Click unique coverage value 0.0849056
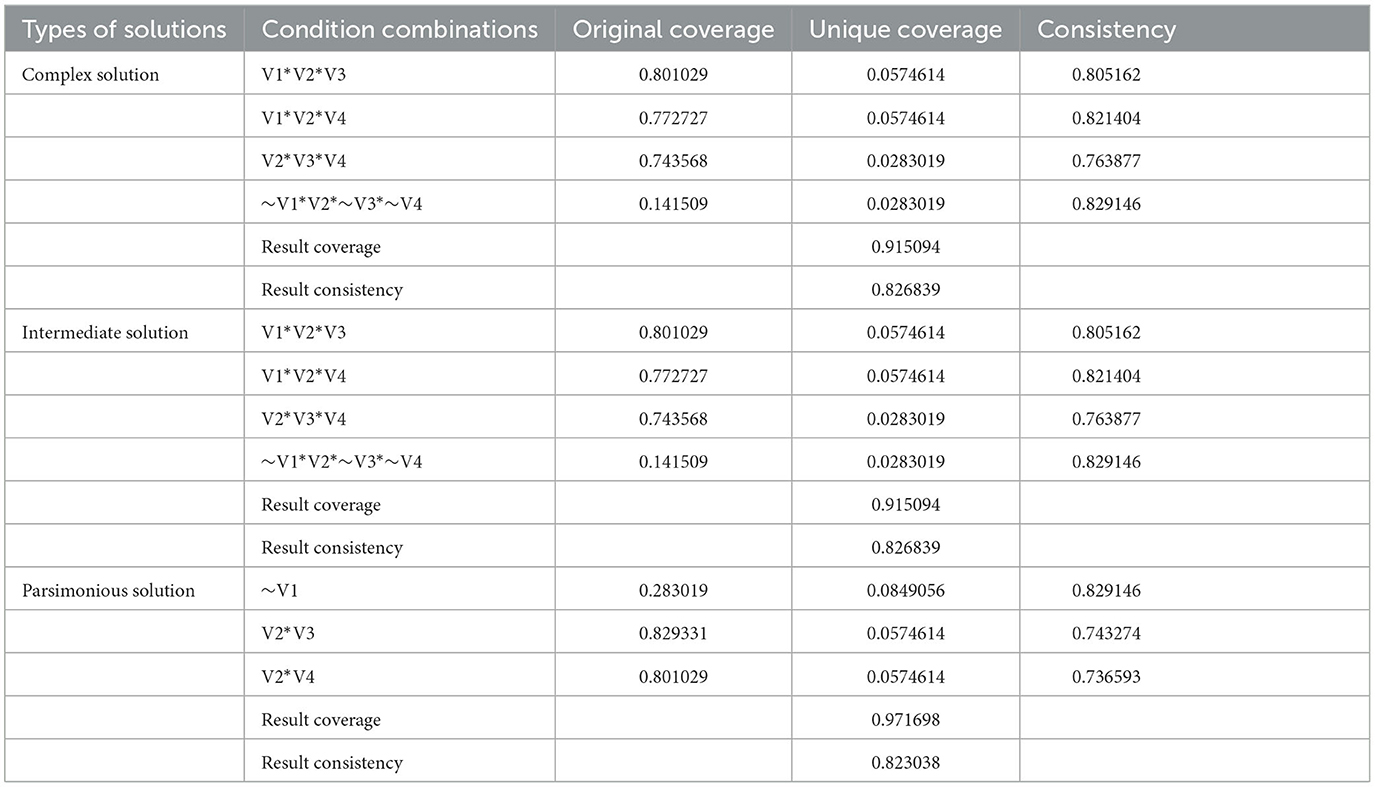Viewport: 1375px width, 787px height. click(905, 591)
